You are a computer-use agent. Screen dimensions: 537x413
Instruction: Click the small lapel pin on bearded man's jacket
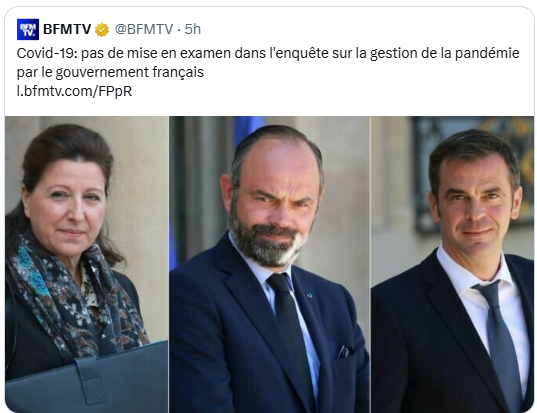click(x=309, y=295)
